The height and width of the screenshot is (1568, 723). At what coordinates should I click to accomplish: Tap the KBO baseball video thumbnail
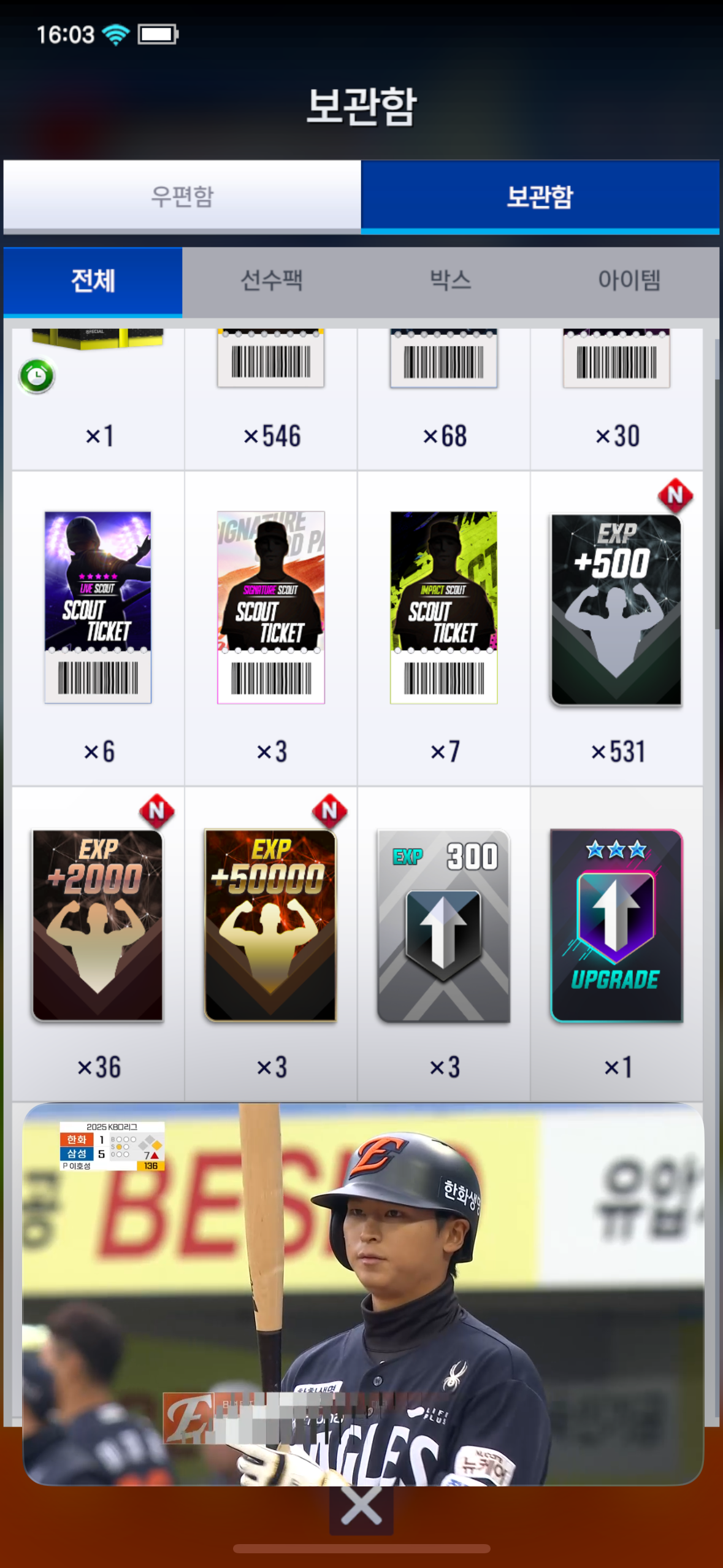[363, 1293]
